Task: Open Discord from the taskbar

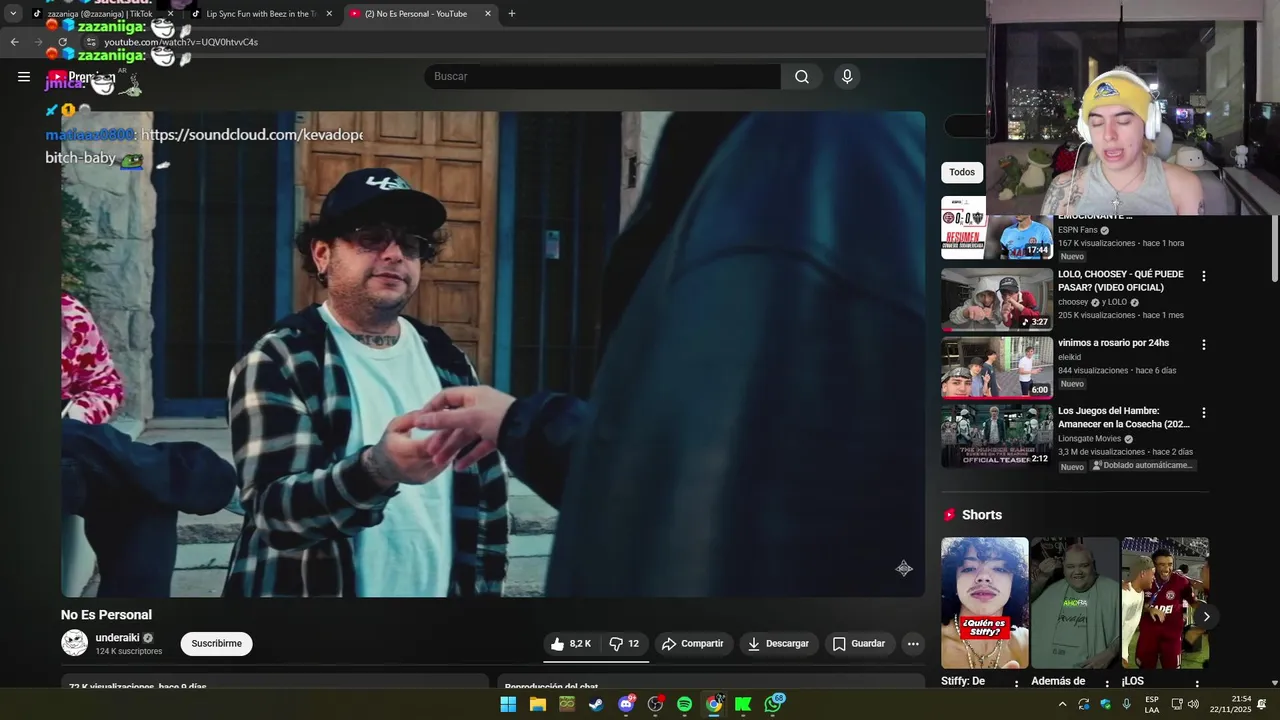Action: [626, 704]
